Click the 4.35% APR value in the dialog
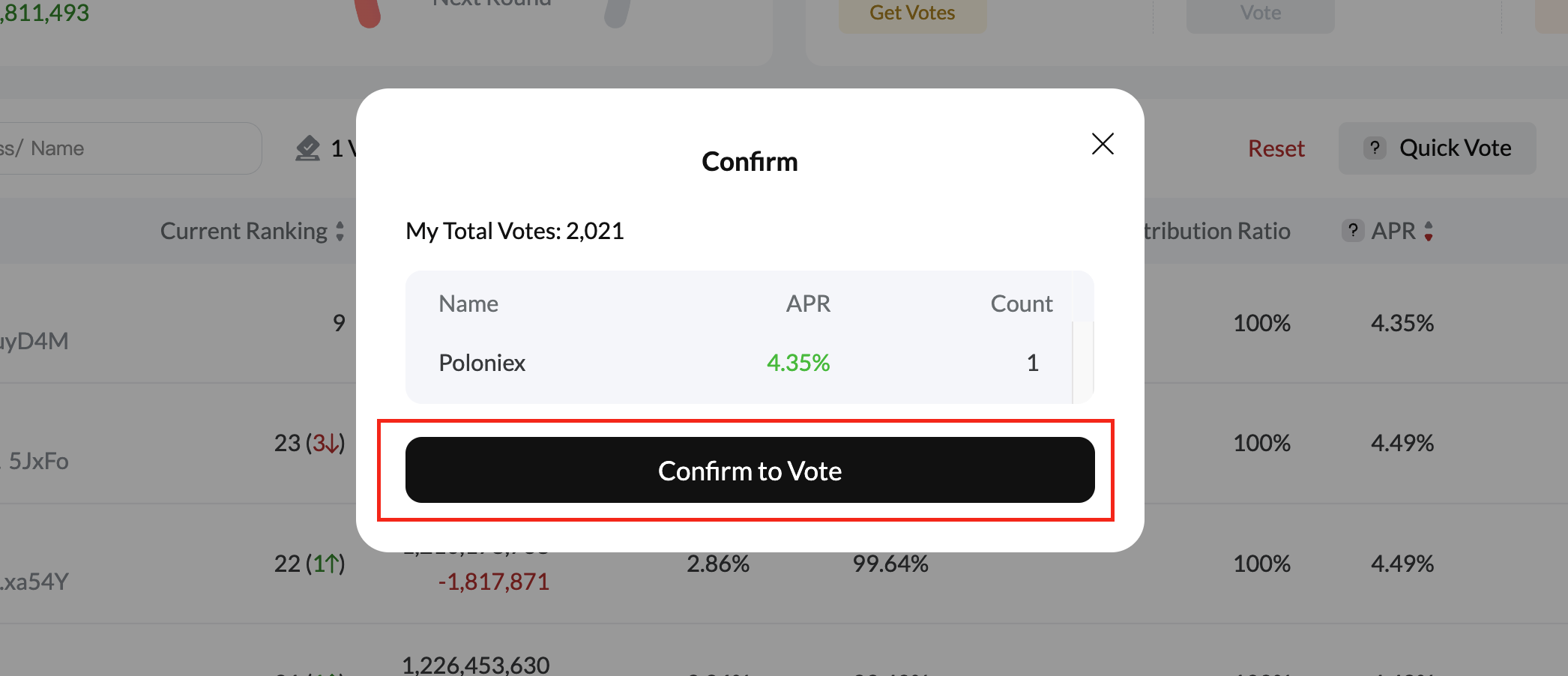 click(798, 363)
